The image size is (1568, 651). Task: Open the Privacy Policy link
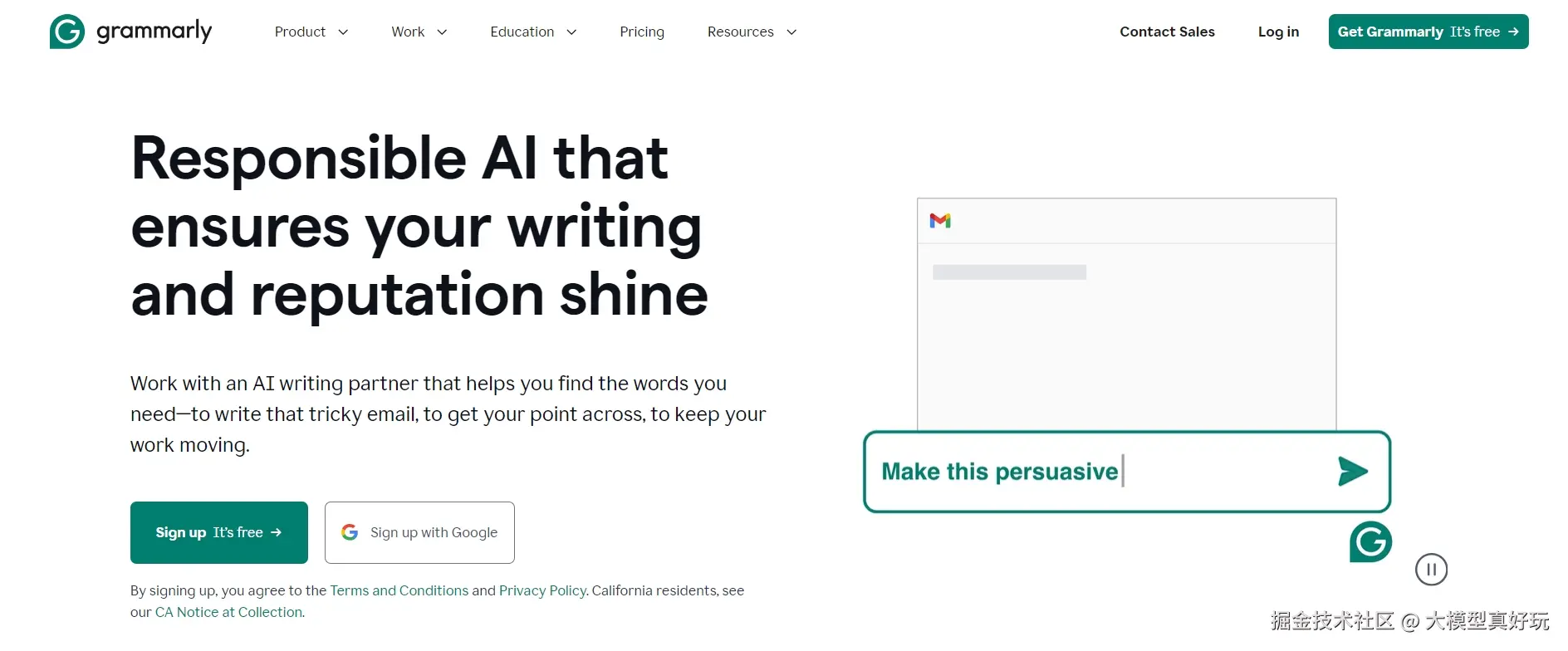coord(542,590)
